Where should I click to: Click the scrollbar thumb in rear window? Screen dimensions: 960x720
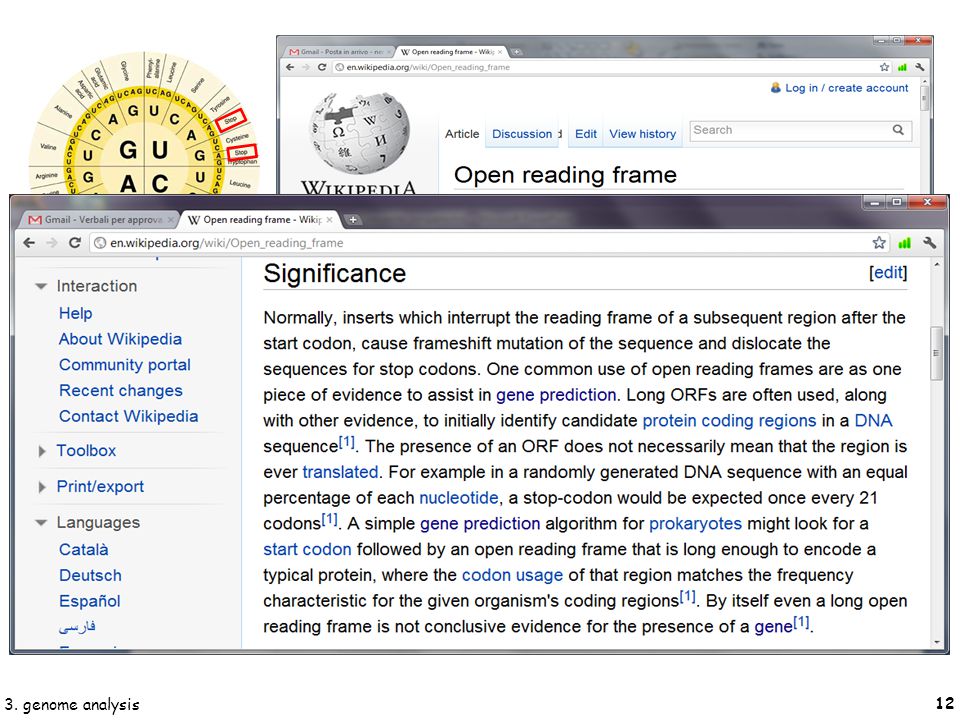point(924,98)
